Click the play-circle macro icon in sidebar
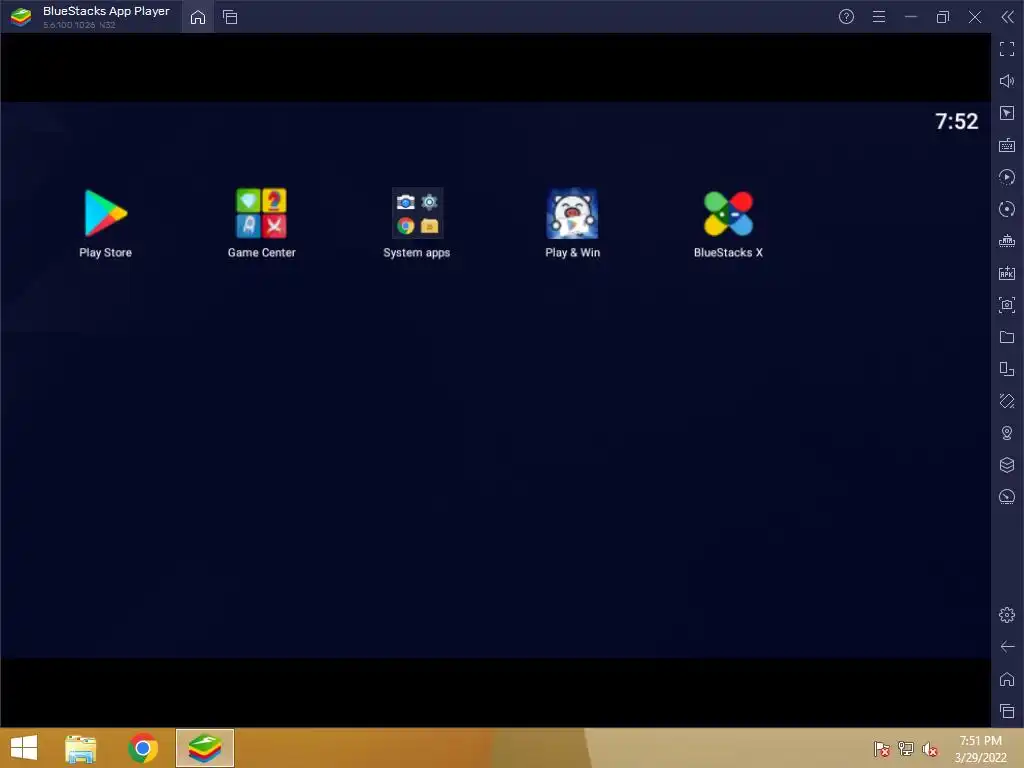Screen dimensions: 1024x768 [1007, 177]
